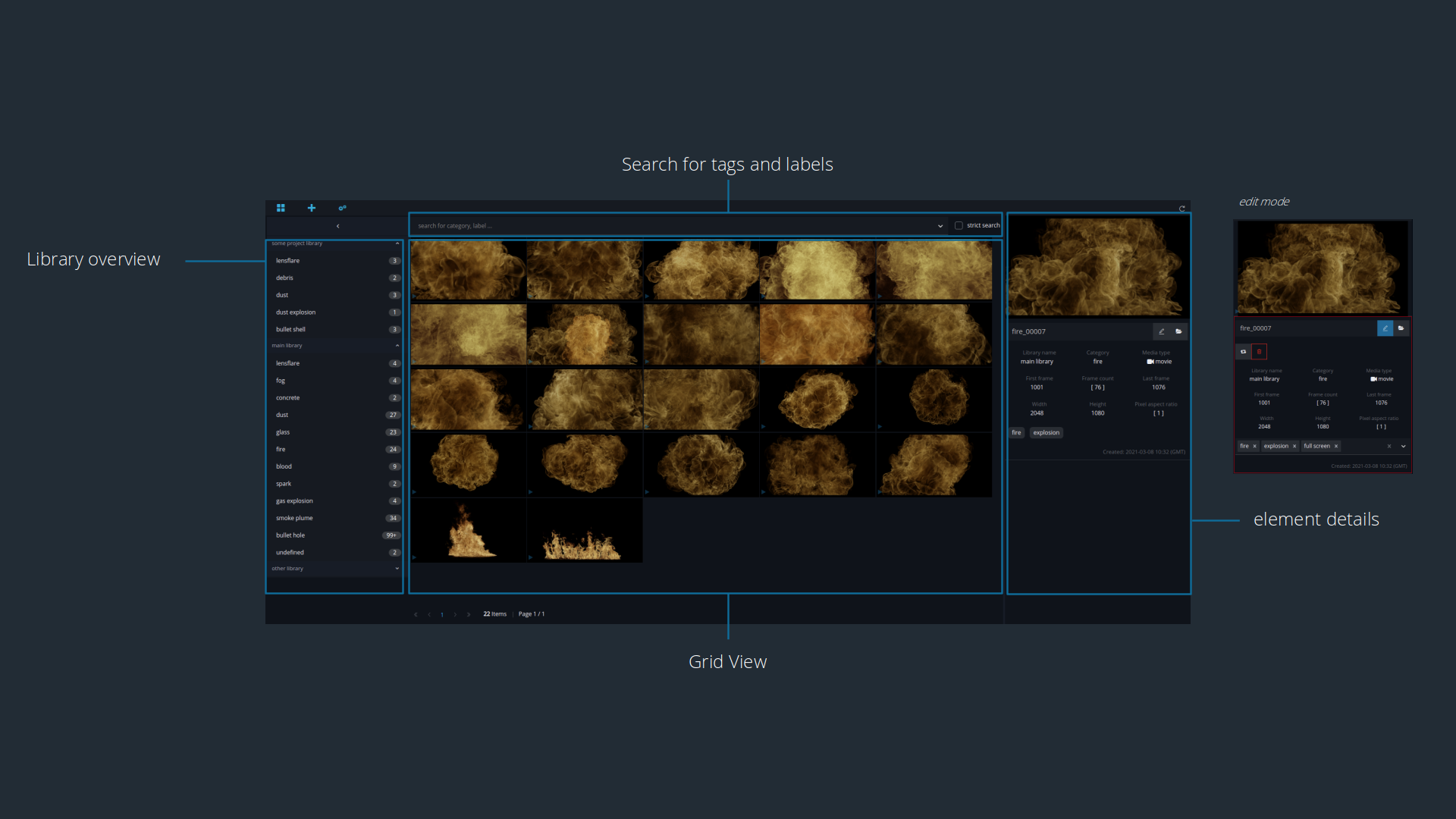Viewport: 1456px width, 819px height.
Task: Open folder icon beside fire_00007 in details panel
Action: [1178, 331]
